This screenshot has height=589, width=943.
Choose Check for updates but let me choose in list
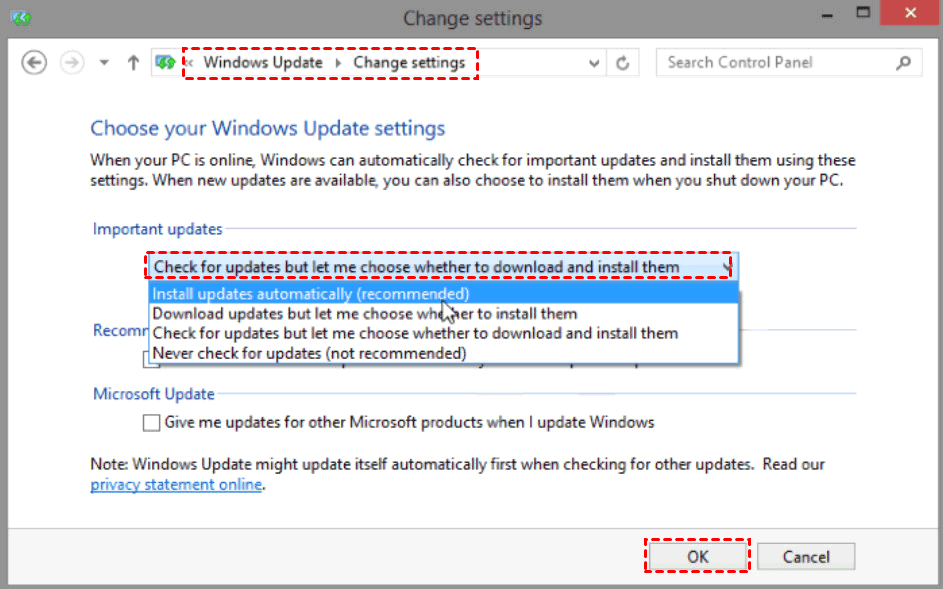tap(443, 333)
